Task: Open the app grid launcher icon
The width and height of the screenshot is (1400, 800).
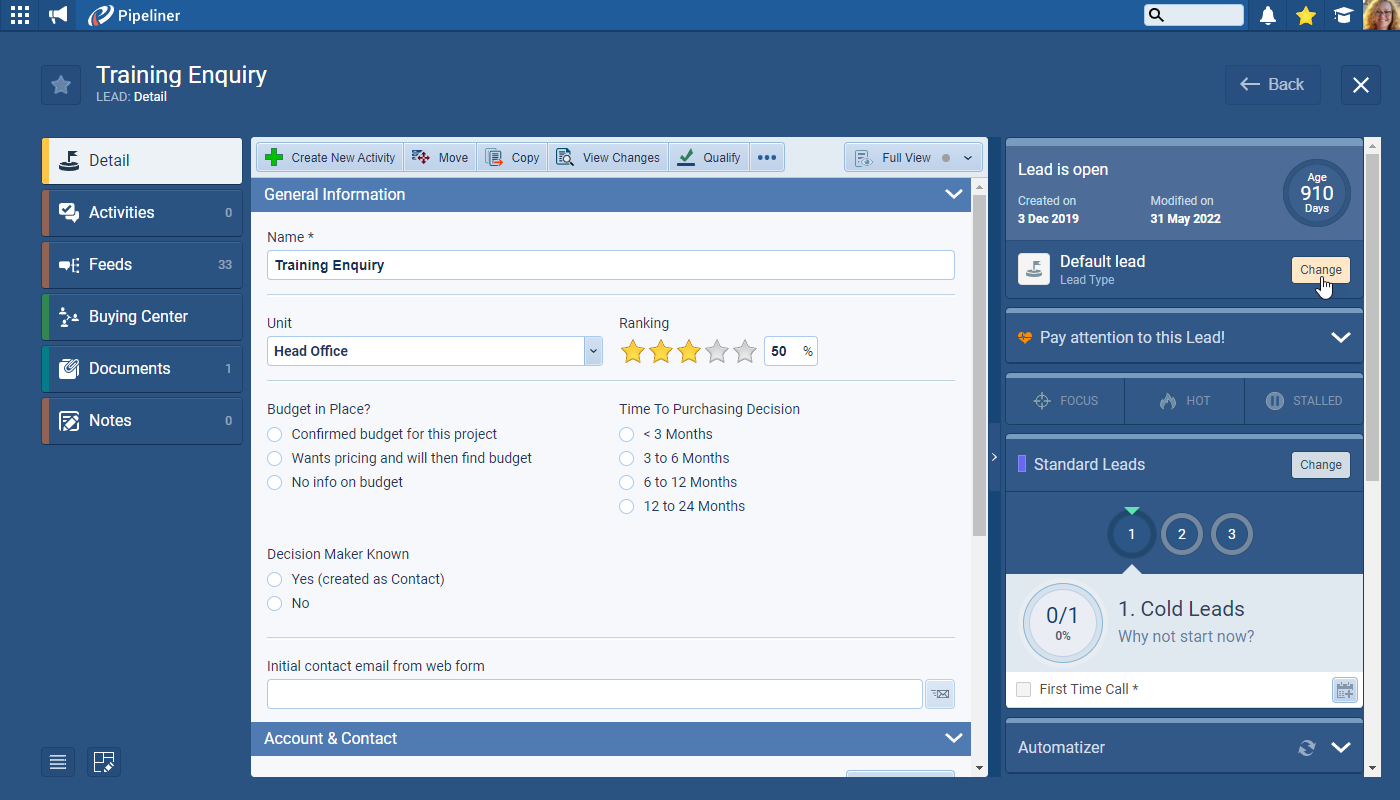Action: 19,15
